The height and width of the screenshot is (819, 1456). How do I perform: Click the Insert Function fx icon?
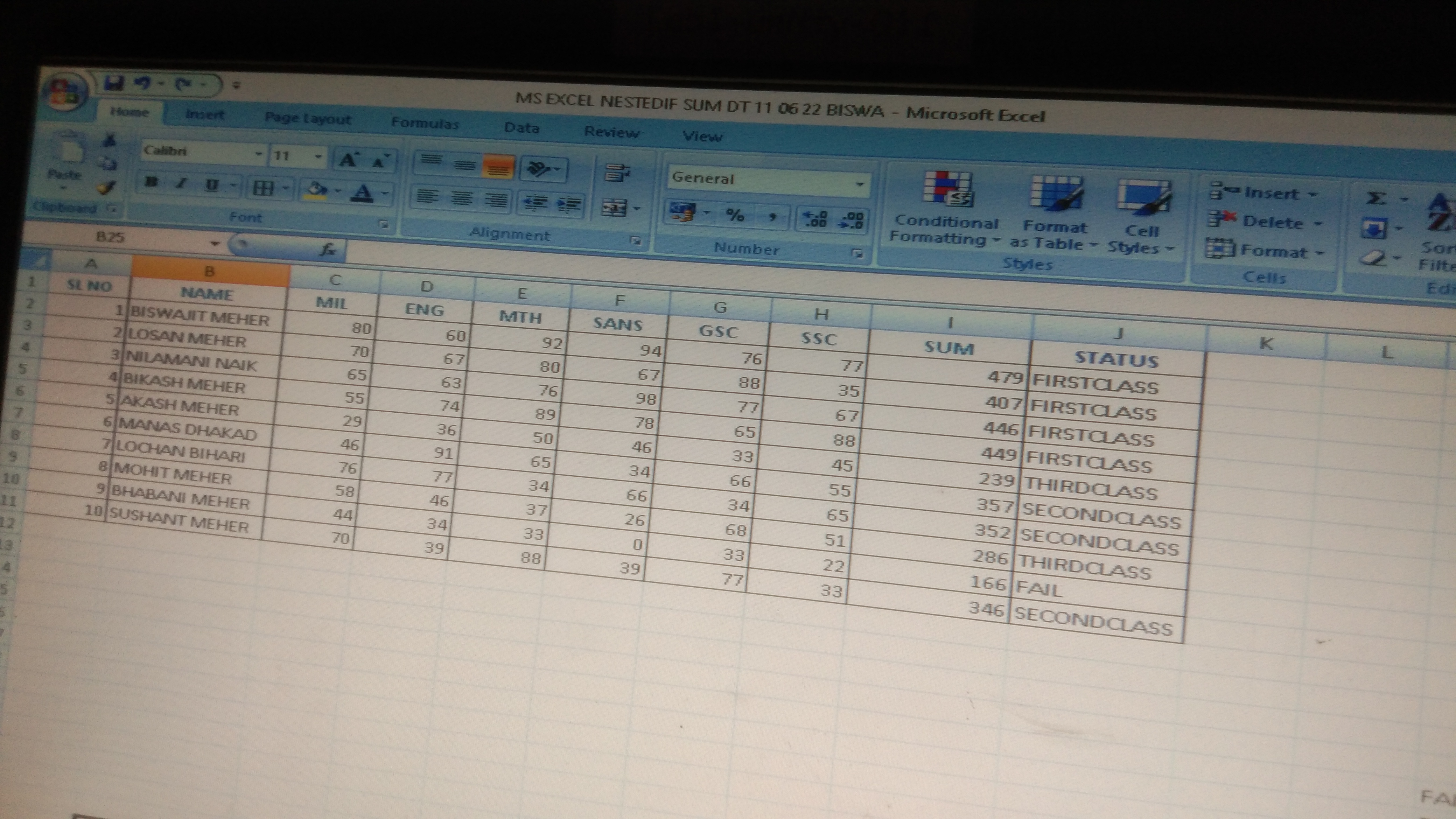(328, 249)
